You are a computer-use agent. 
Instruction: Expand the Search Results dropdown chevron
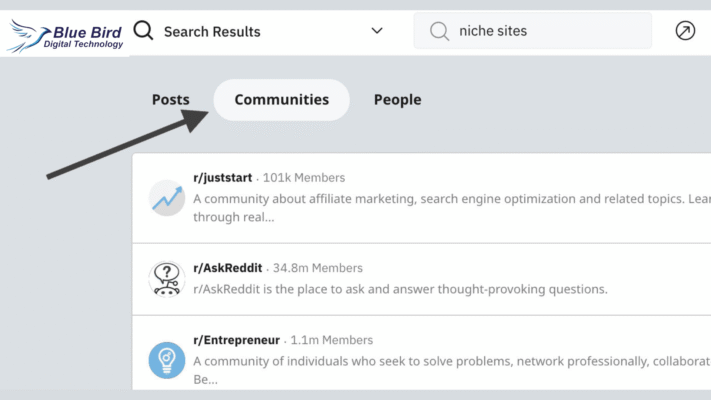[377, 31]
